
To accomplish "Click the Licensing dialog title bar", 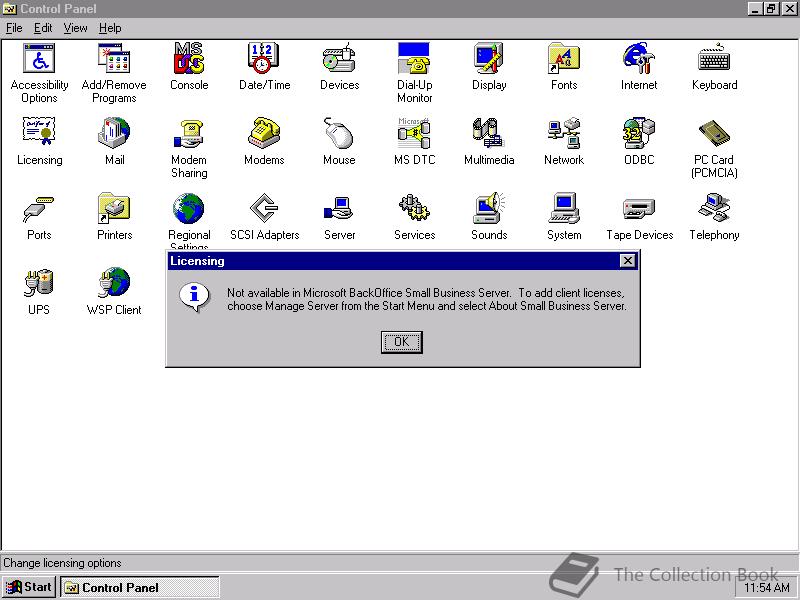I will [x=394, y=261].
